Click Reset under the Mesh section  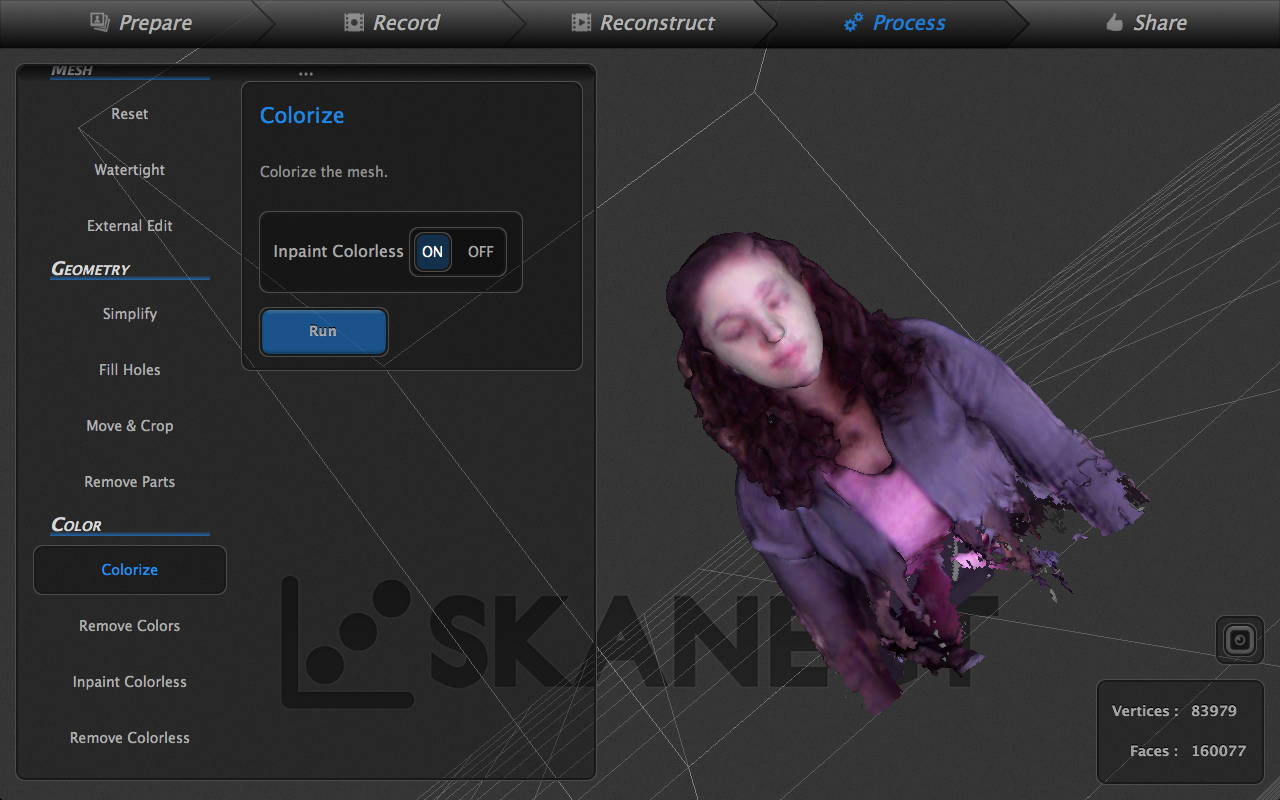[129, 113]
